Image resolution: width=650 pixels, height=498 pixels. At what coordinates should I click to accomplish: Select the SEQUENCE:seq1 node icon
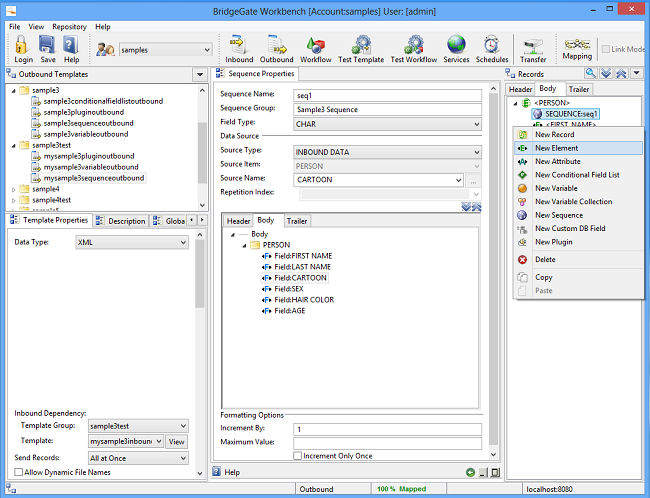(537, 114)
